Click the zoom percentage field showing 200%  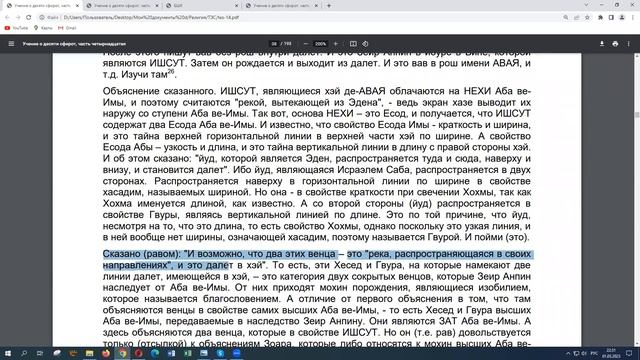coord(320,44)
